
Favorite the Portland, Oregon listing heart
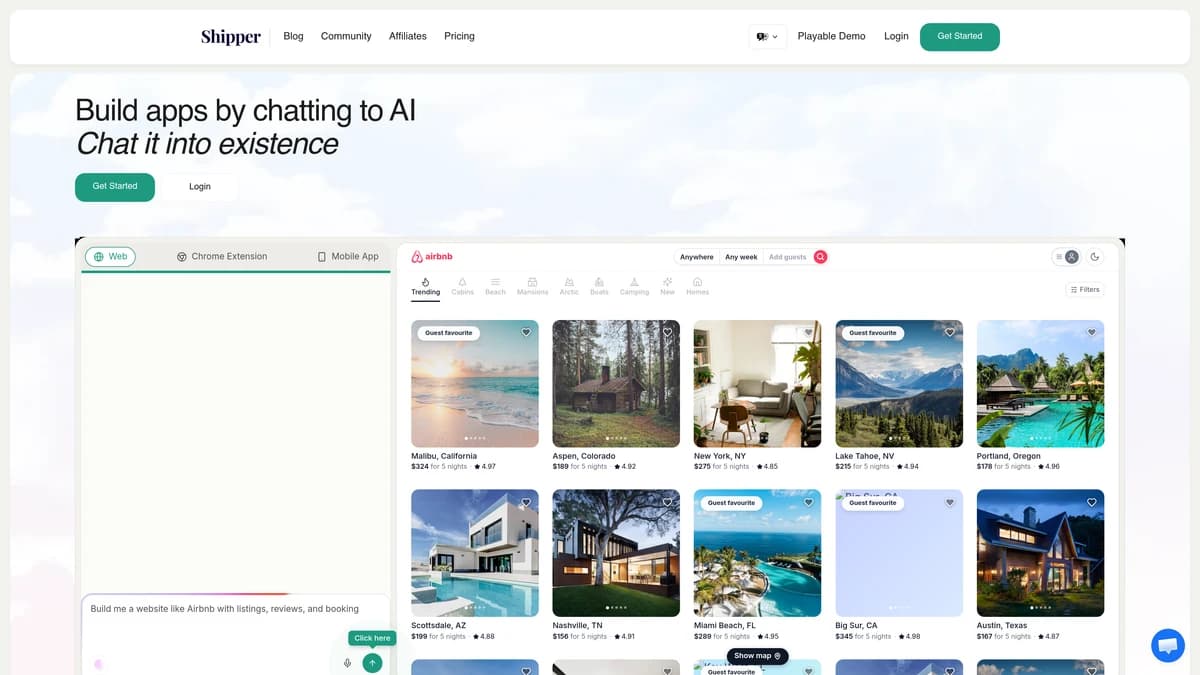pos(1092,333)
